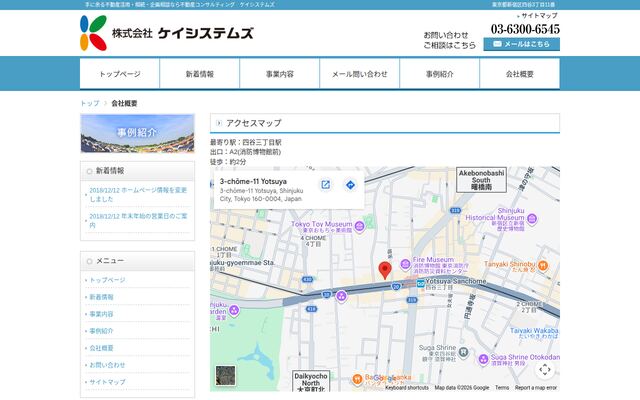Viewport: 640px width, 400px height.
Task: Click sidebar menu link サイトマップ
Action: (x=107, y=382)
